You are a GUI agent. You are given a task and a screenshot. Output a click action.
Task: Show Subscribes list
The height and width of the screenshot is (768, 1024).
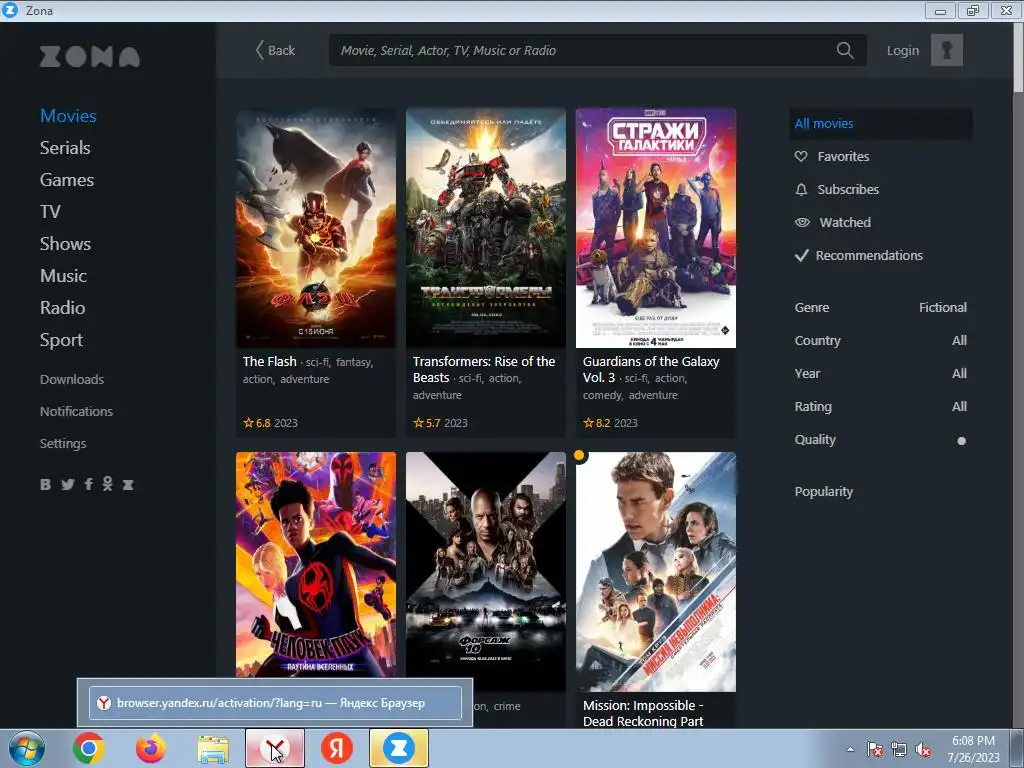click(x=848, y=189)
